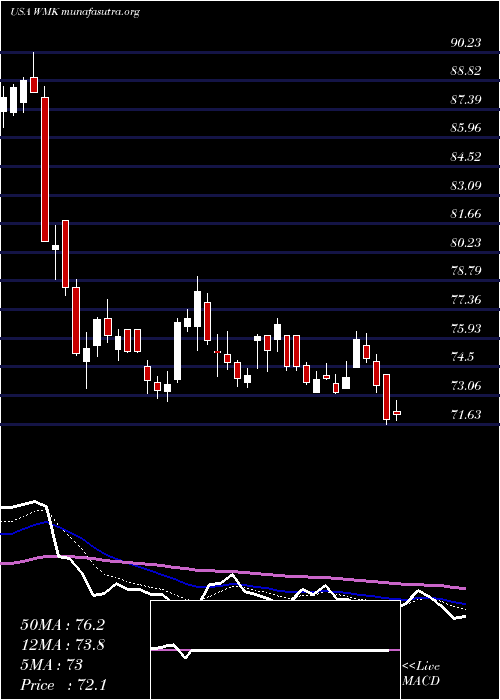Image resolution: width=500 pixels, height=700 pixels.
Task: Select the 83.09 price axis label
Action: click(x=466, y=185)
